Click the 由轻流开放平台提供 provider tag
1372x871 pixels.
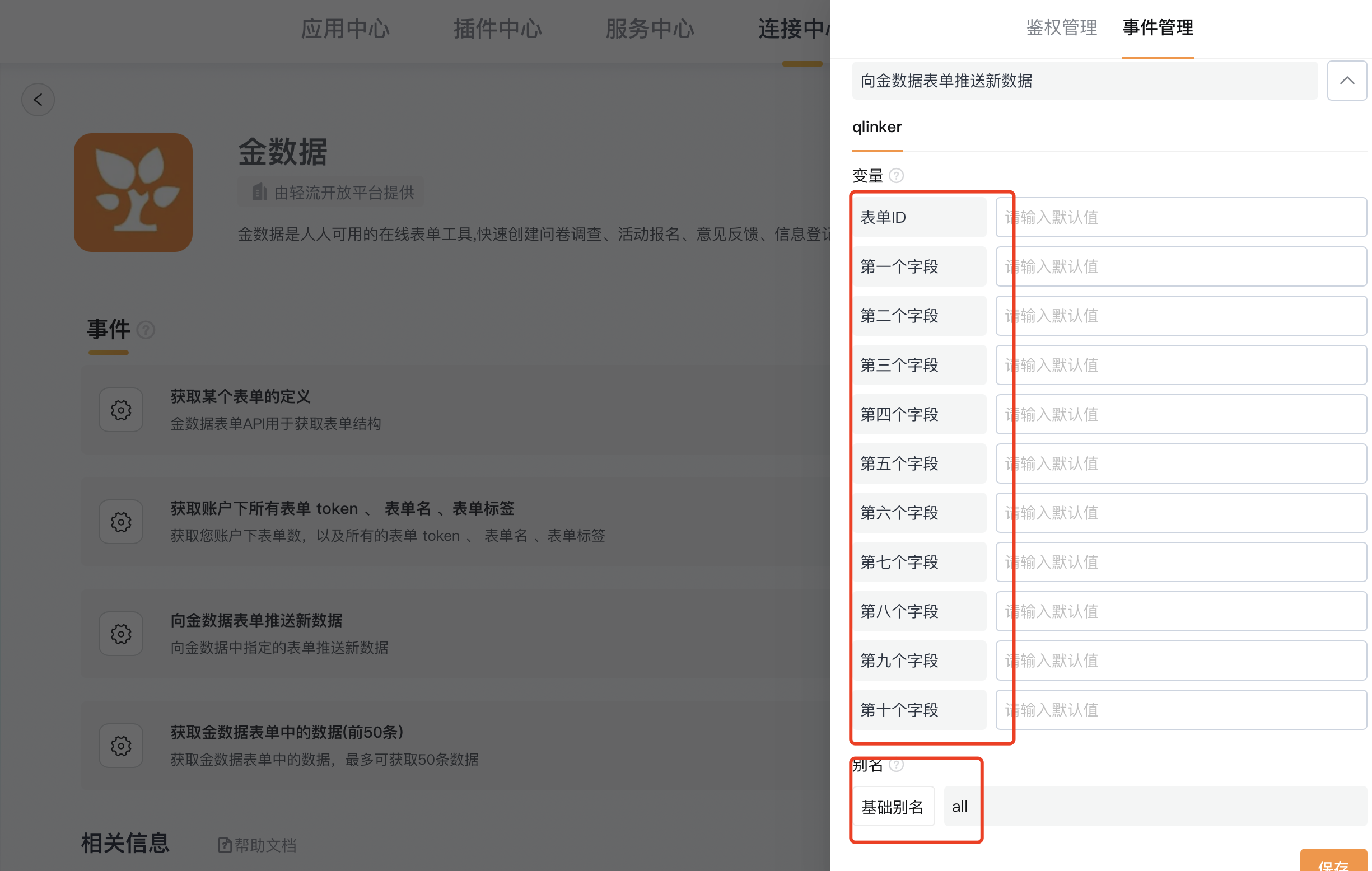(330, 193)
